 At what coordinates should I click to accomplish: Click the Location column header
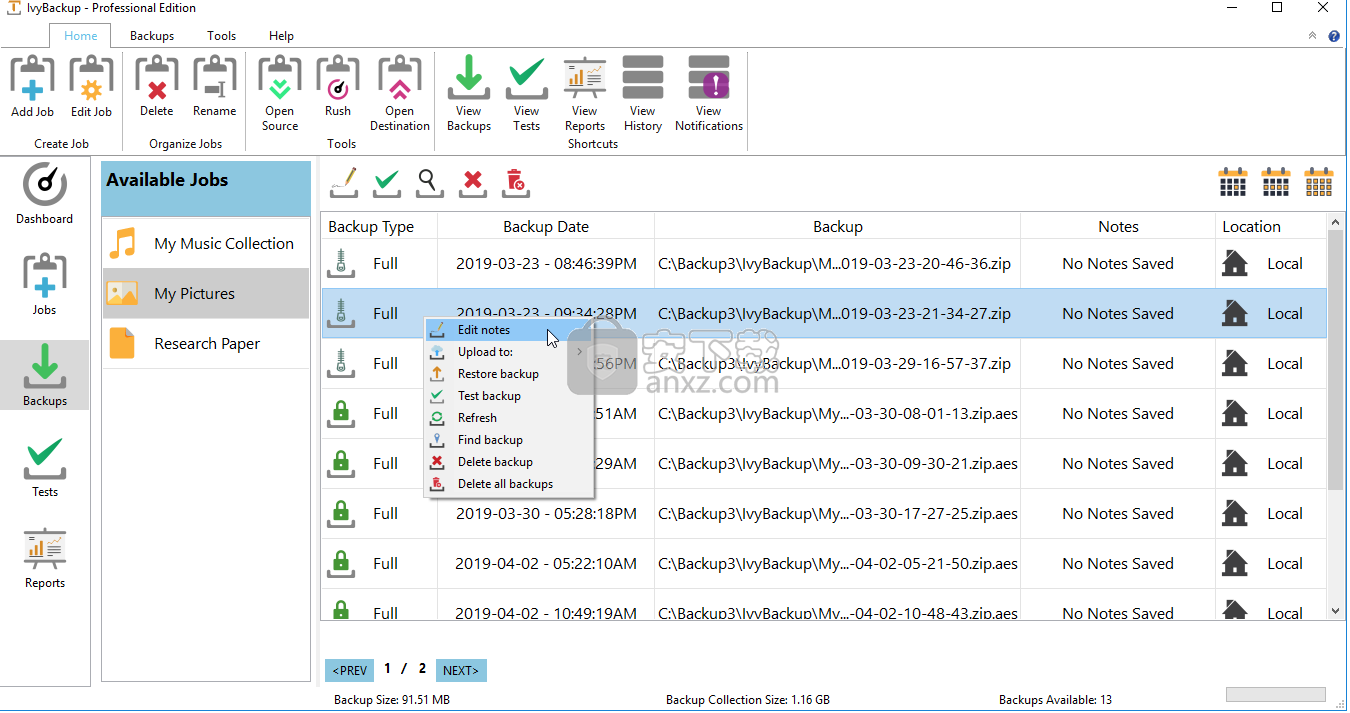click(1271, 226)
